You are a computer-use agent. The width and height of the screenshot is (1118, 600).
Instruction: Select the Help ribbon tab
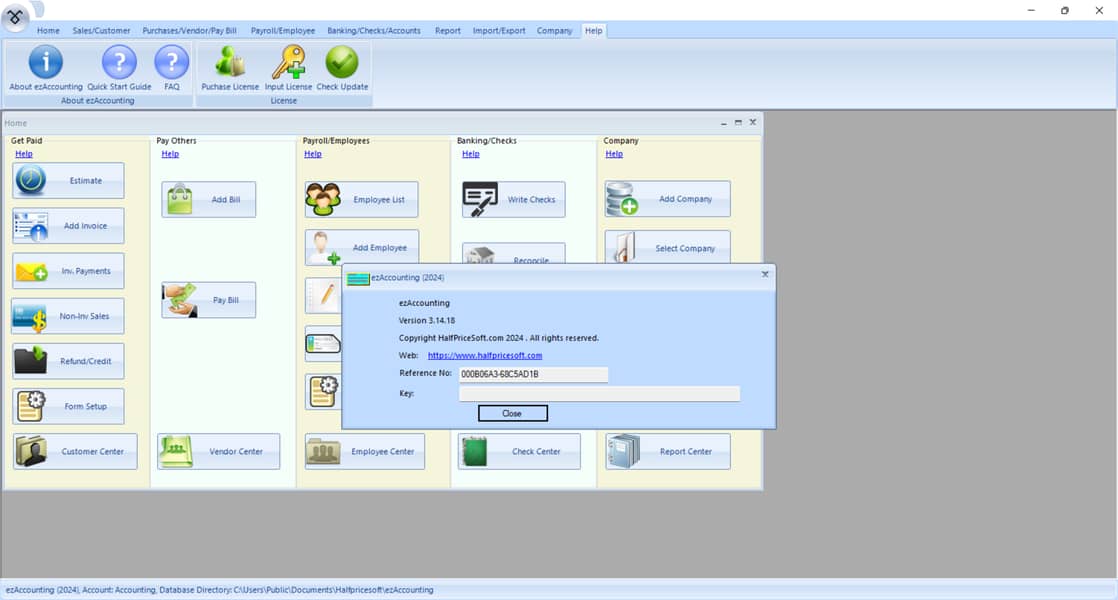coord(593,31)
